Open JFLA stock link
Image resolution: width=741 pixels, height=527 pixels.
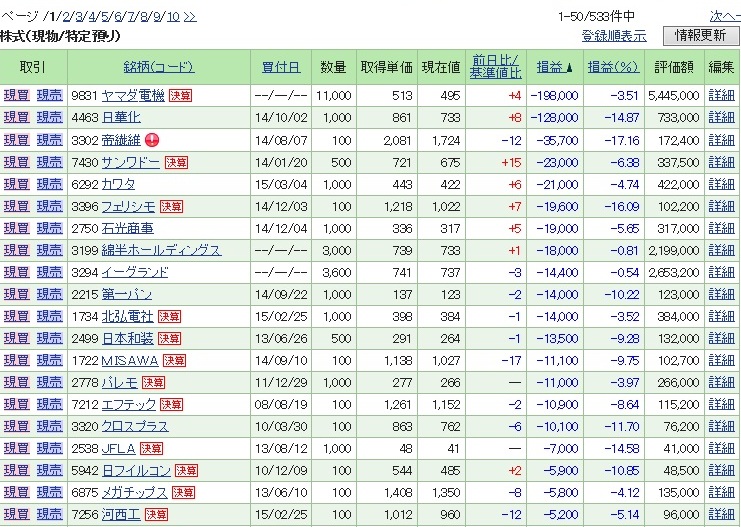(x=119, y=448)
